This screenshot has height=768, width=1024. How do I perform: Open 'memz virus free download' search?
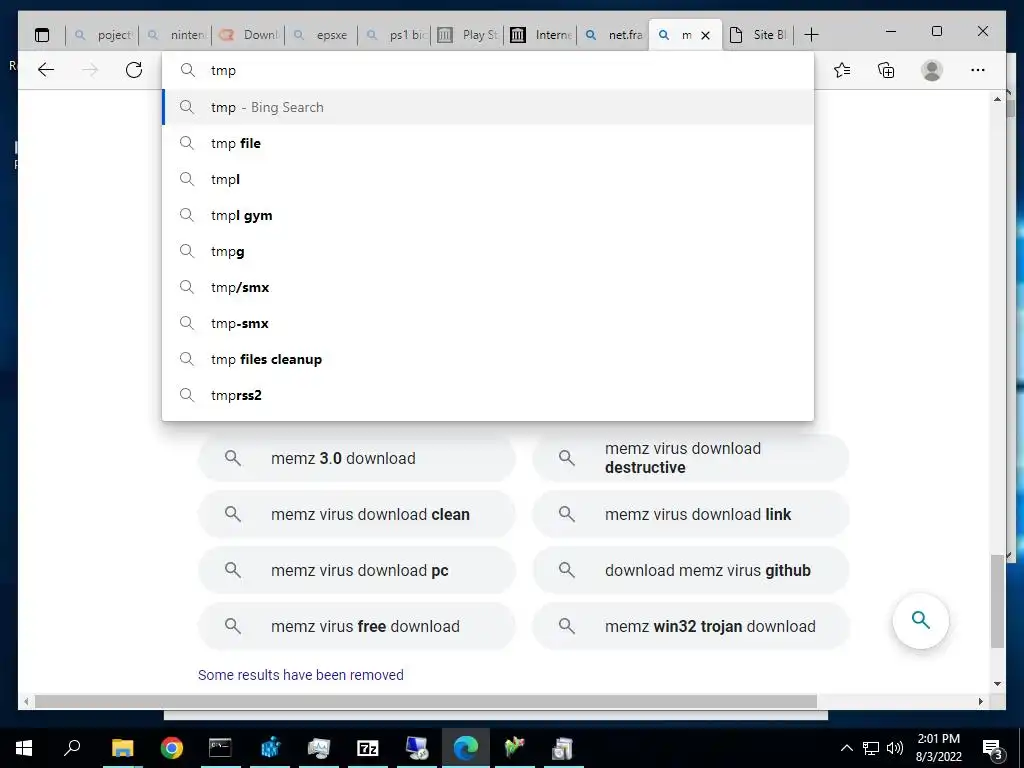357,626
